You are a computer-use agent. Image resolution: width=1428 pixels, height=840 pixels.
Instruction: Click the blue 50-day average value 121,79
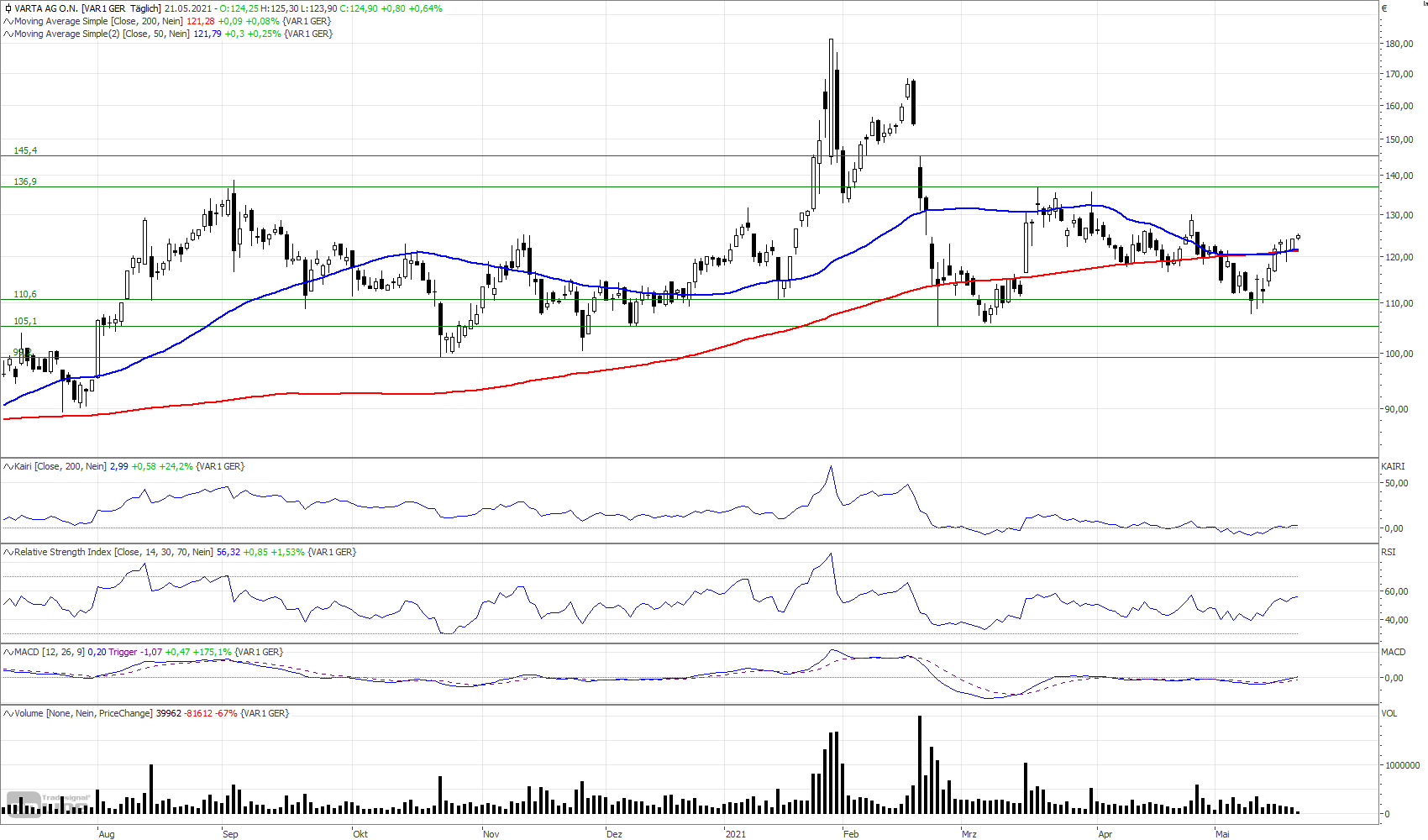click(x=207, y=34)
